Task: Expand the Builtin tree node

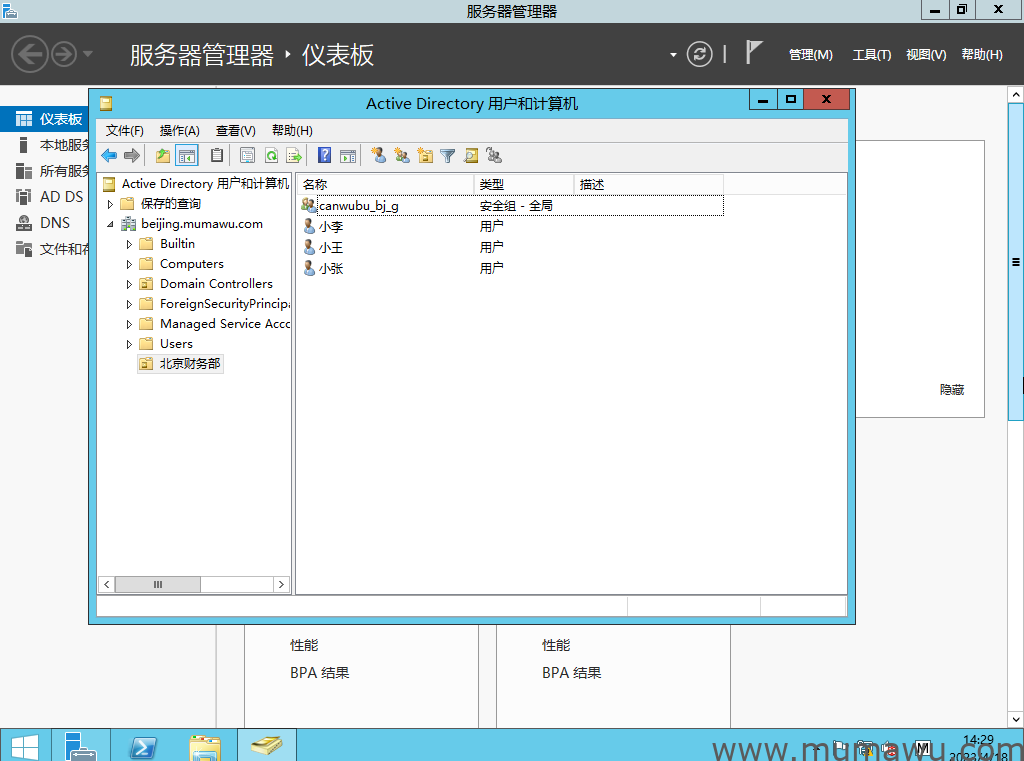Action: pos(129,244)
